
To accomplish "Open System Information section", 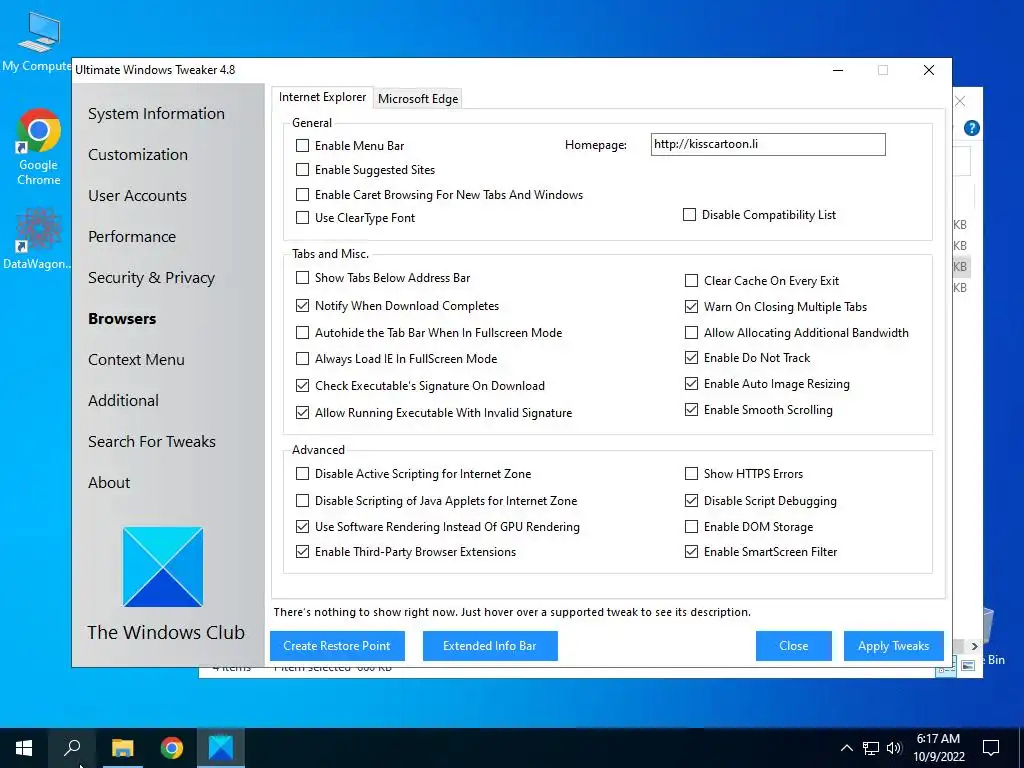I will coord(156,114).
